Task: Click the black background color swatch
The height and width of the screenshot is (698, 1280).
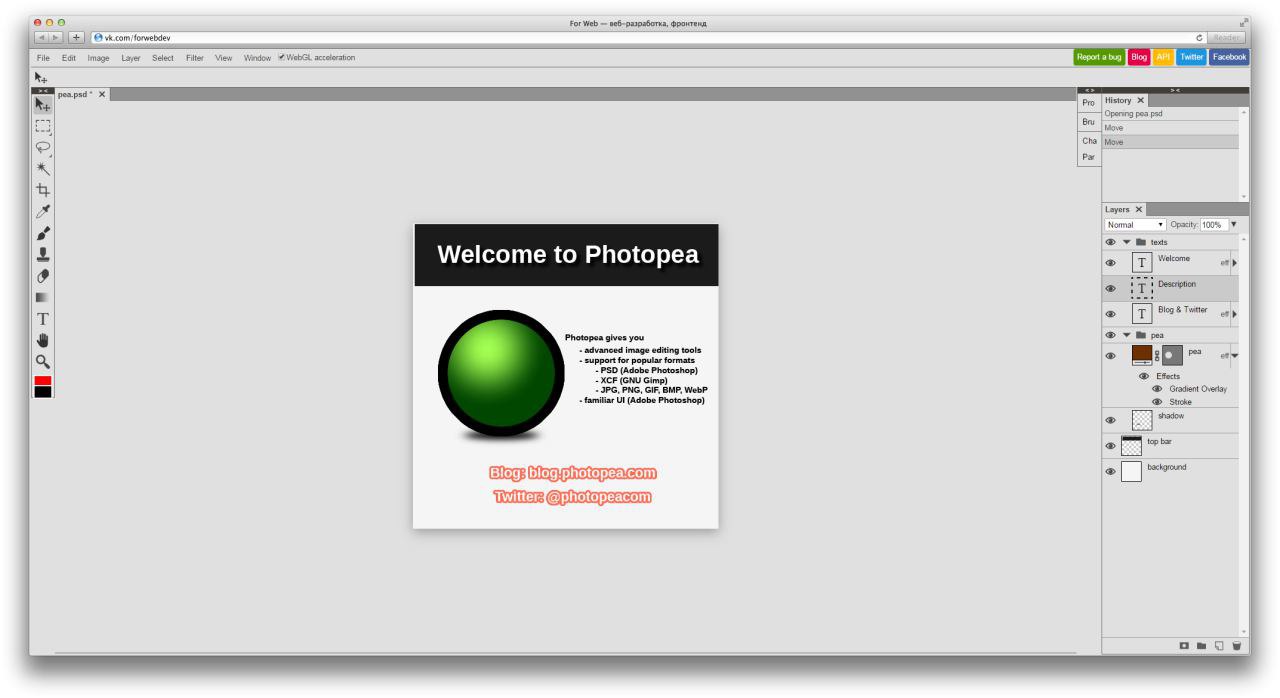Action: (43, 392)
